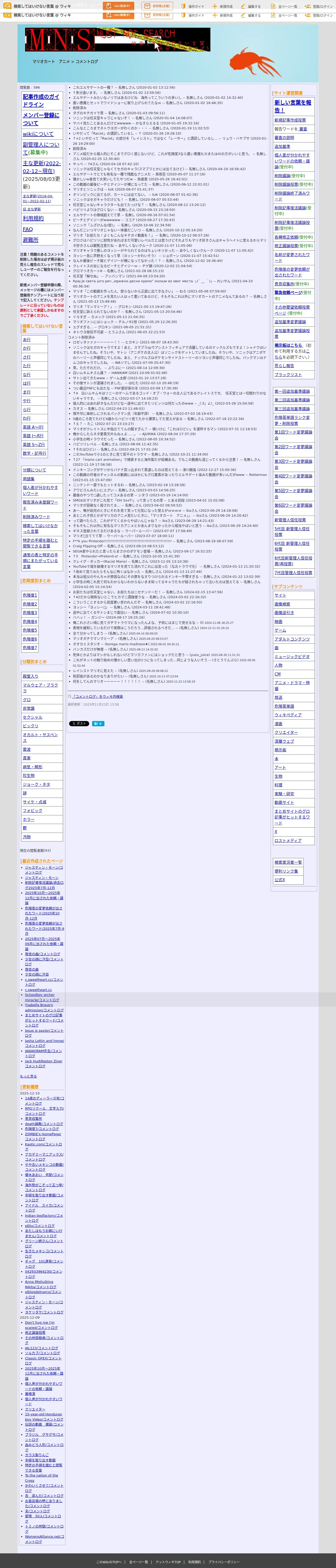Open 旧 主な更新 link
The width and height of the screenshot is (336, 1568).
[32, 209]
